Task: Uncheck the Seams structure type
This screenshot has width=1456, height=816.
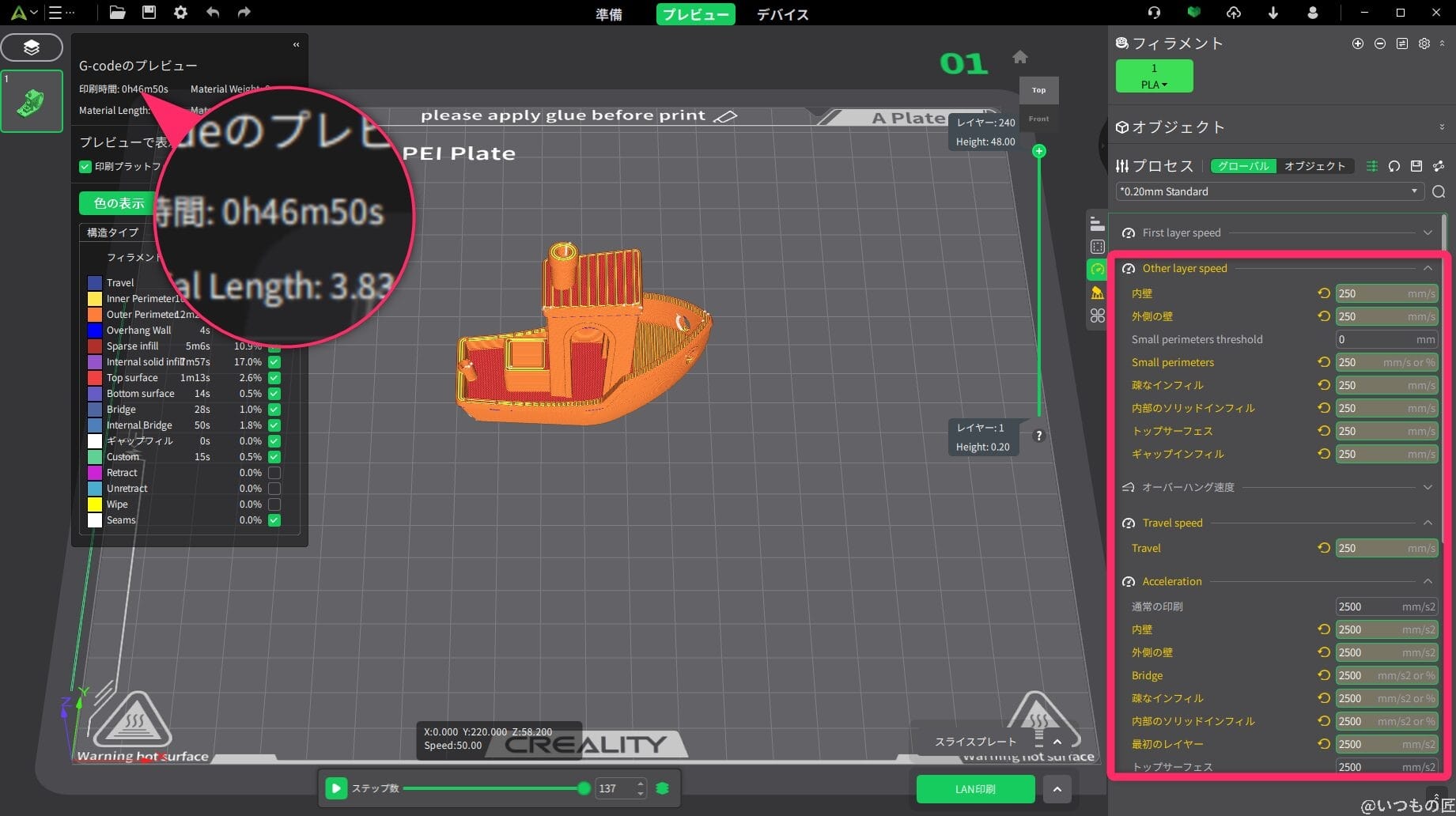Action: coord(274,520)
